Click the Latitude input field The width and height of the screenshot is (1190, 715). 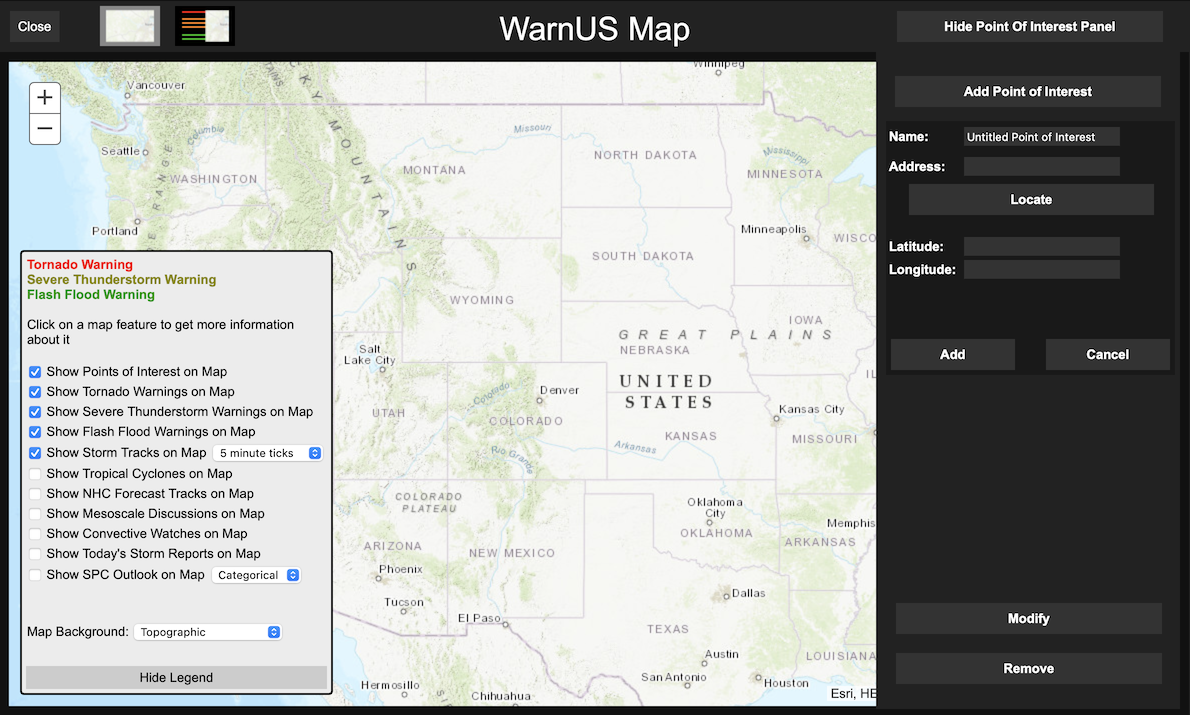(1041, 246)
